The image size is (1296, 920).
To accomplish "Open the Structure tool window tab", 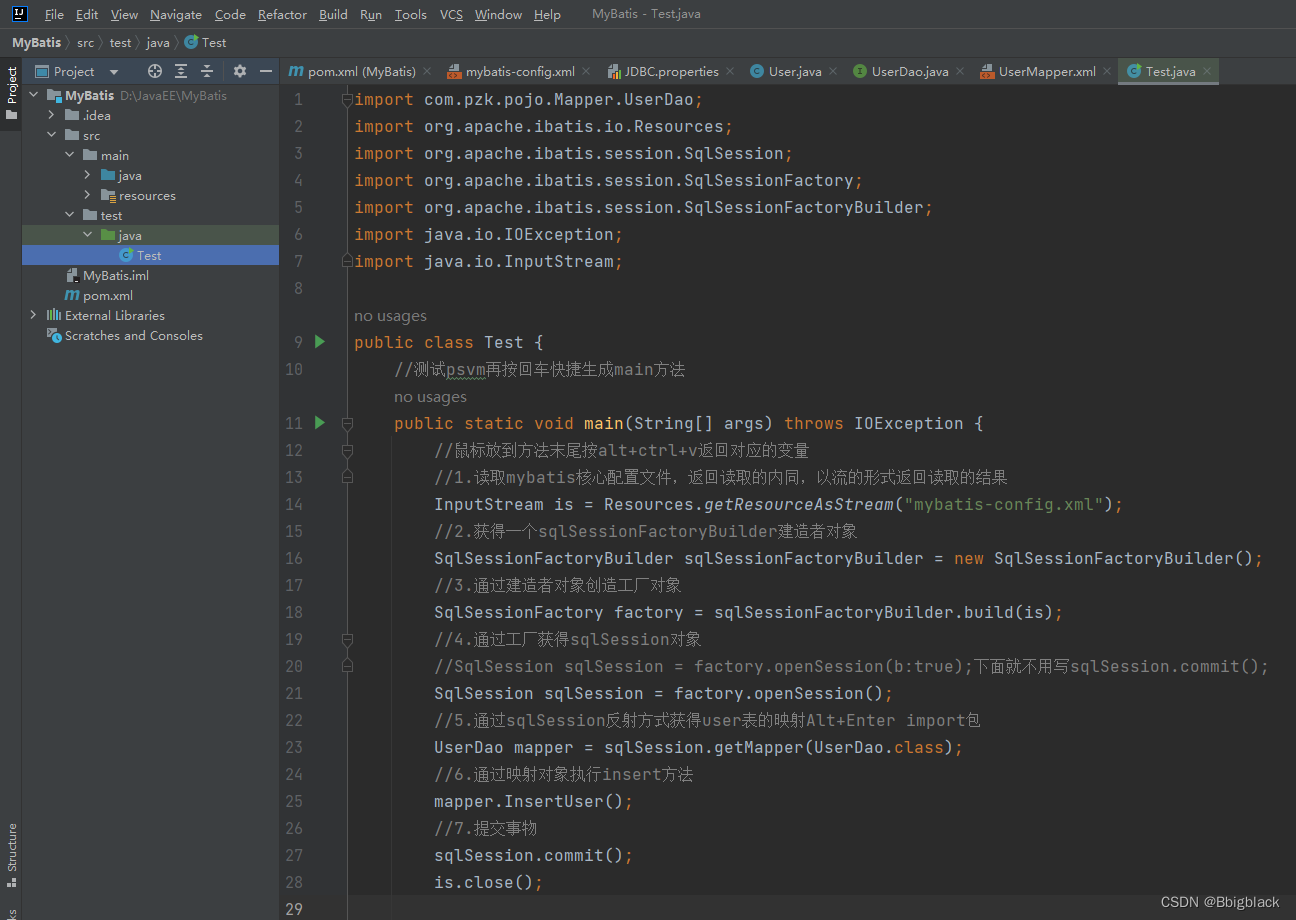I will pyautogui.click(x=10, y=850).
